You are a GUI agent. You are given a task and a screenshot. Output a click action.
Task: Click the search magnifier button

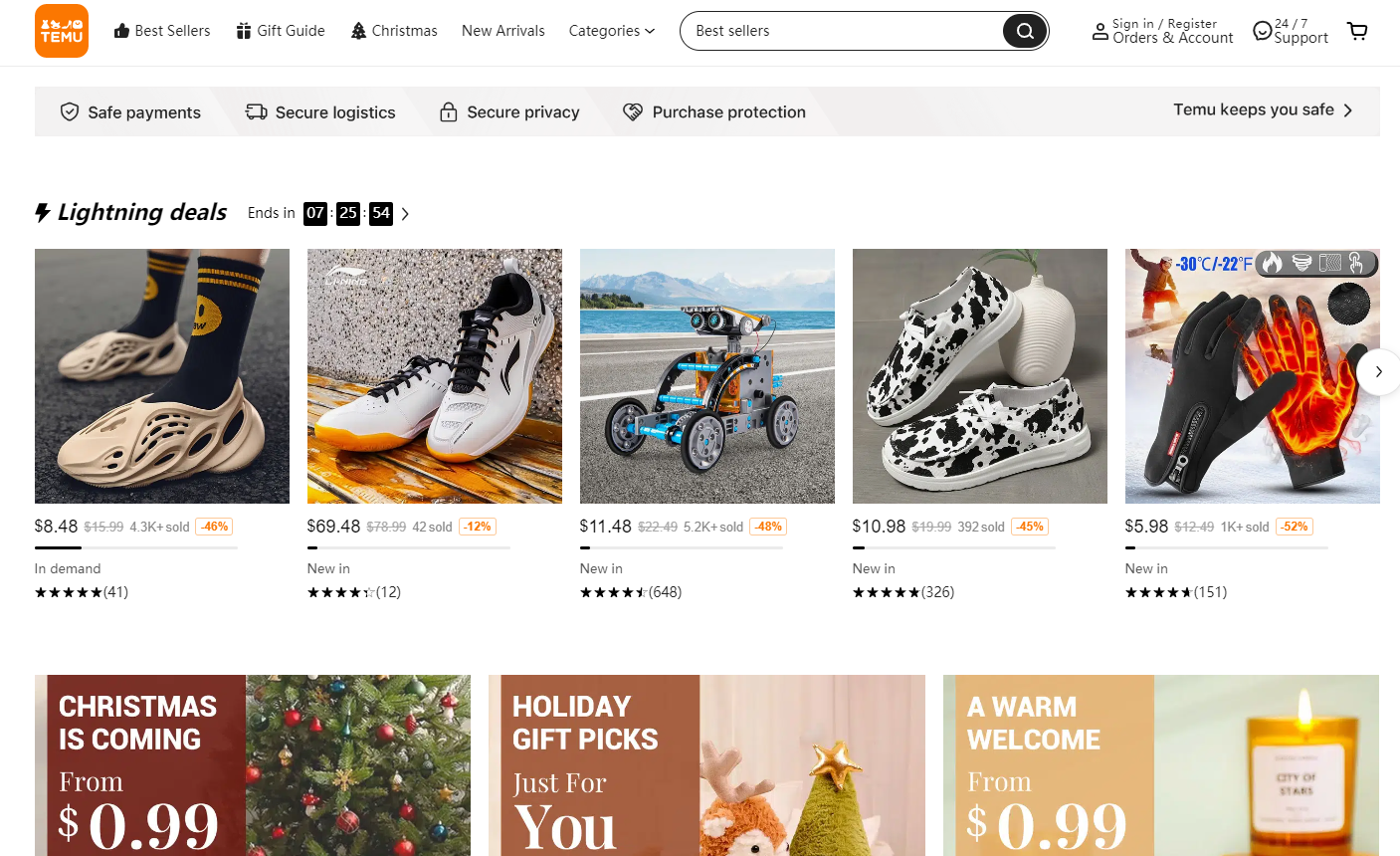tap(1024, 31)
